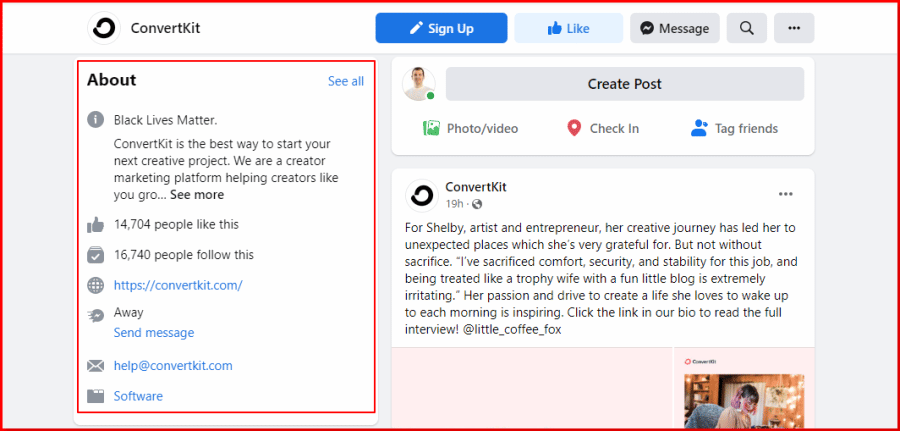Click the info icon beside Black Lives Matter
This screenshot has height=431, width=900.
tap(95, 120)
